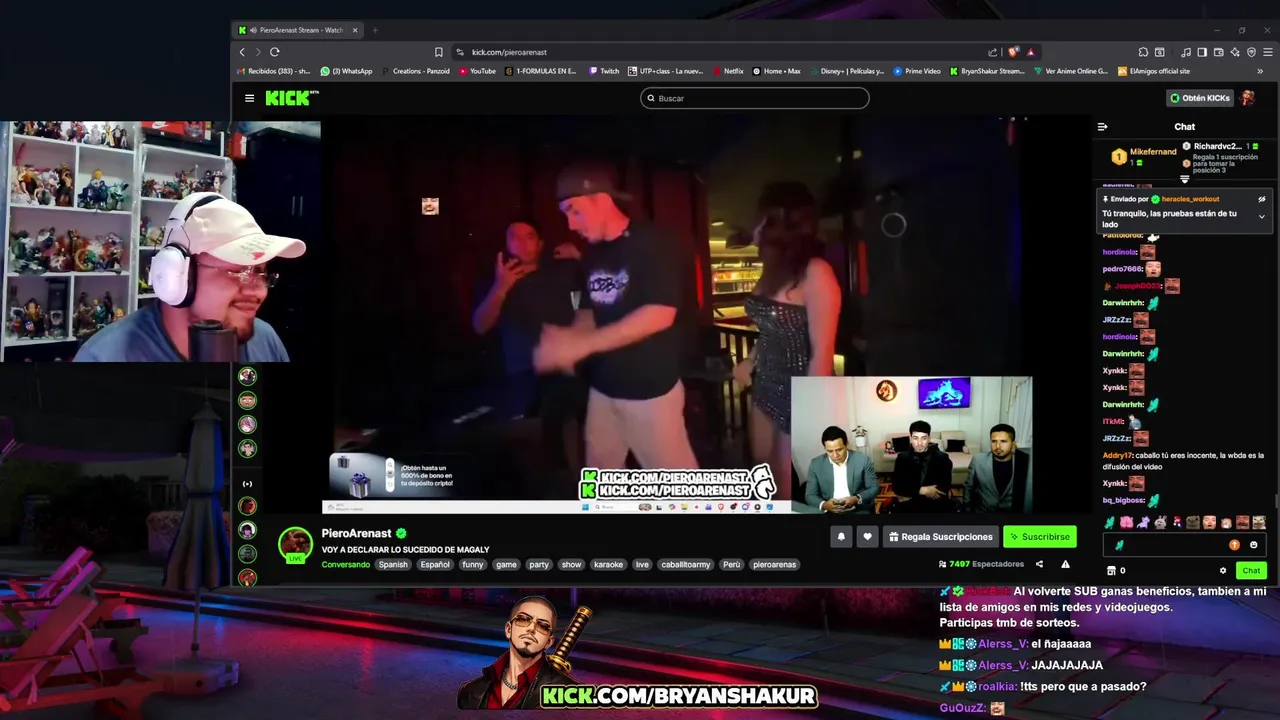Image resolution: width=1280 pixels, height=720 pixels.
Task: Select the Spanish tag
Action: click(x=393, y=565)
